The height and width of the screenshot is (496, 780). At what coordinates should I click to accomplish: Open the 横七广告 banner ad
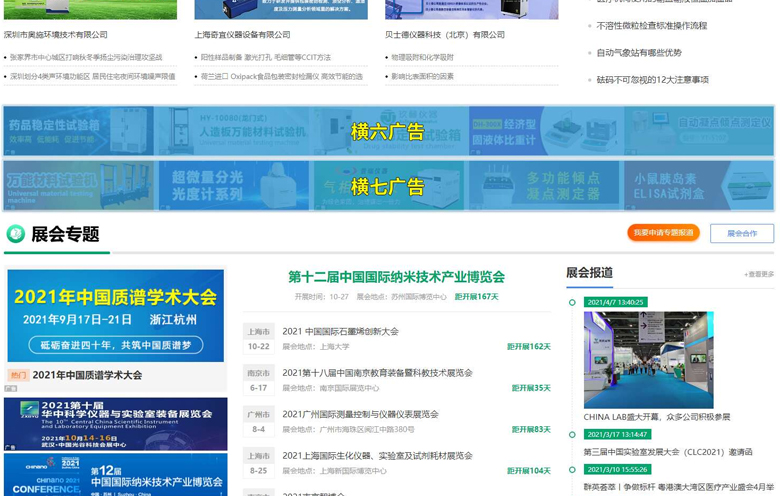click(388, 186)
